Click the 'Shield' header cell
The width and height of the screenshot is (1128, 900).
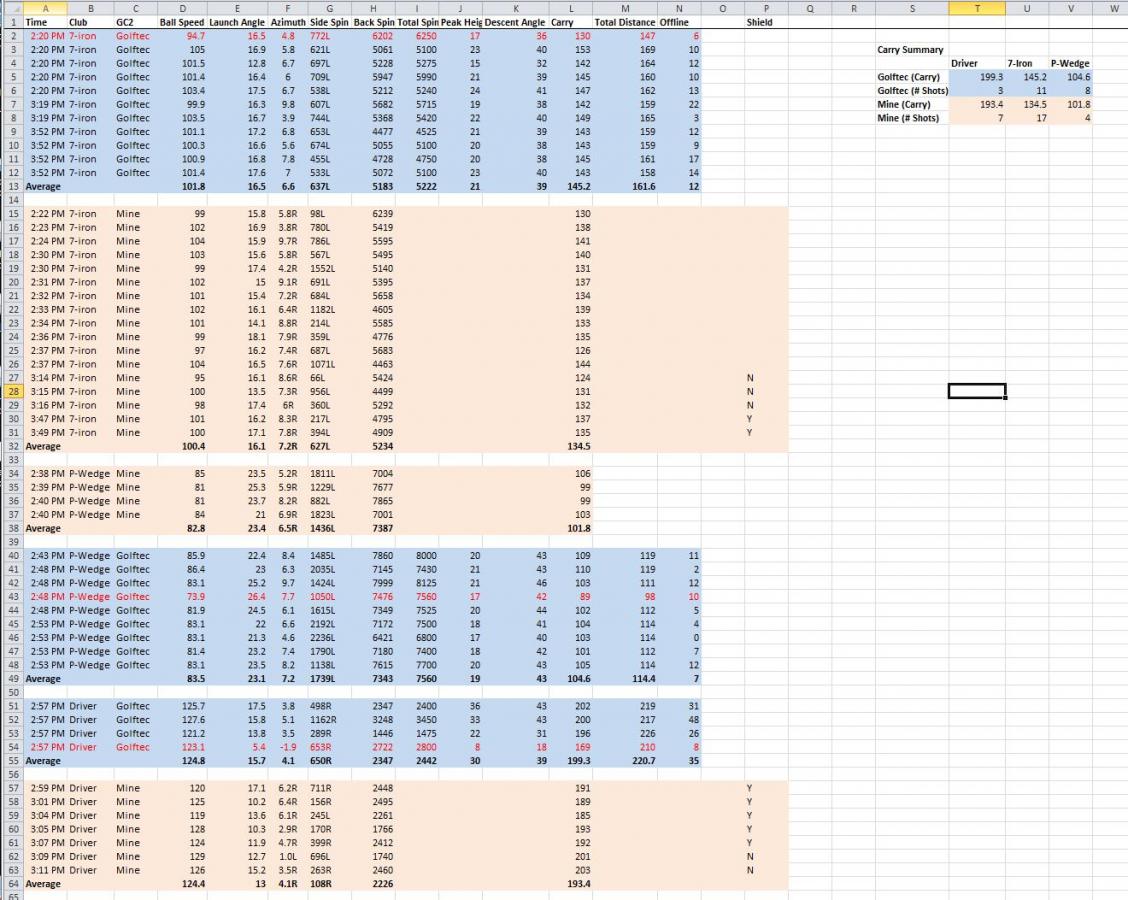[766, 22]
